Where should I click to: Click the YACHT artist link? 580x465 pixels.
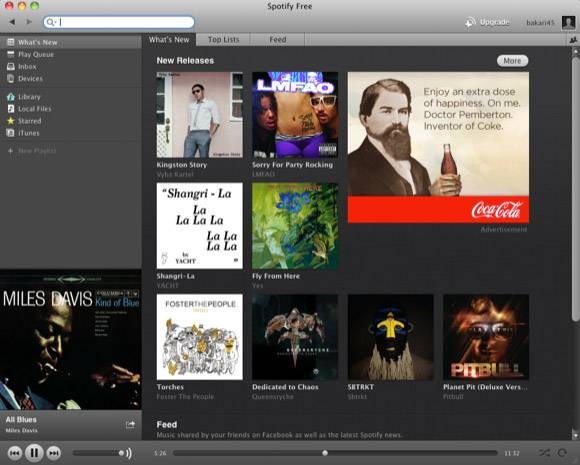(168, 286)
